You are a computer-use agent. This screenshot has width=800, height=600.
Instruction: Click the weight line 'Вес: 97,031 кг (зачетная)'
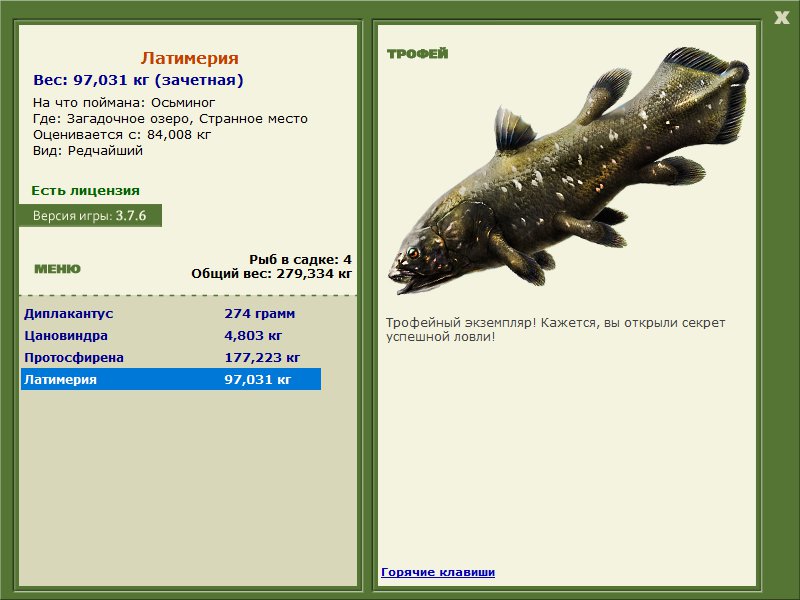pos(138,80)
